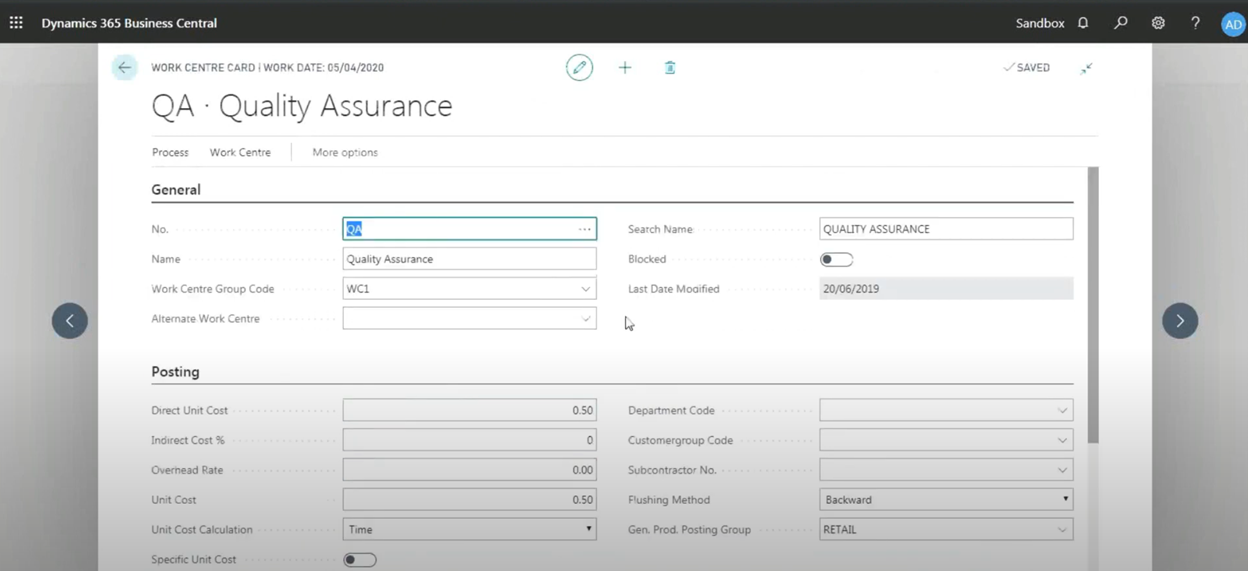Click the pencil edit icon
The width and height of the screenshot is (1248, 571).
click(579, 67)
